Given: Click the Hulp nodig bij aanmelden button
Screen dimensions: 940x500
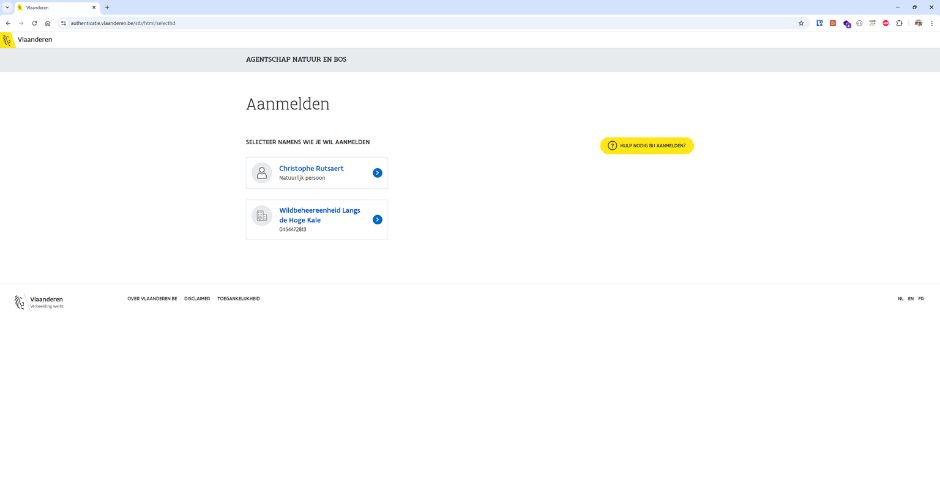Looking at the screenshot, I should tap(646, 146).
